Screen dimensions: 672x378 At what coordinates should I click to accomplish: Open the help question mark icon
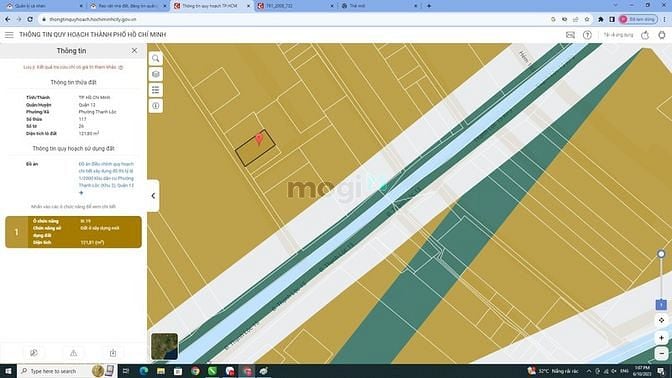click(587, 35)
